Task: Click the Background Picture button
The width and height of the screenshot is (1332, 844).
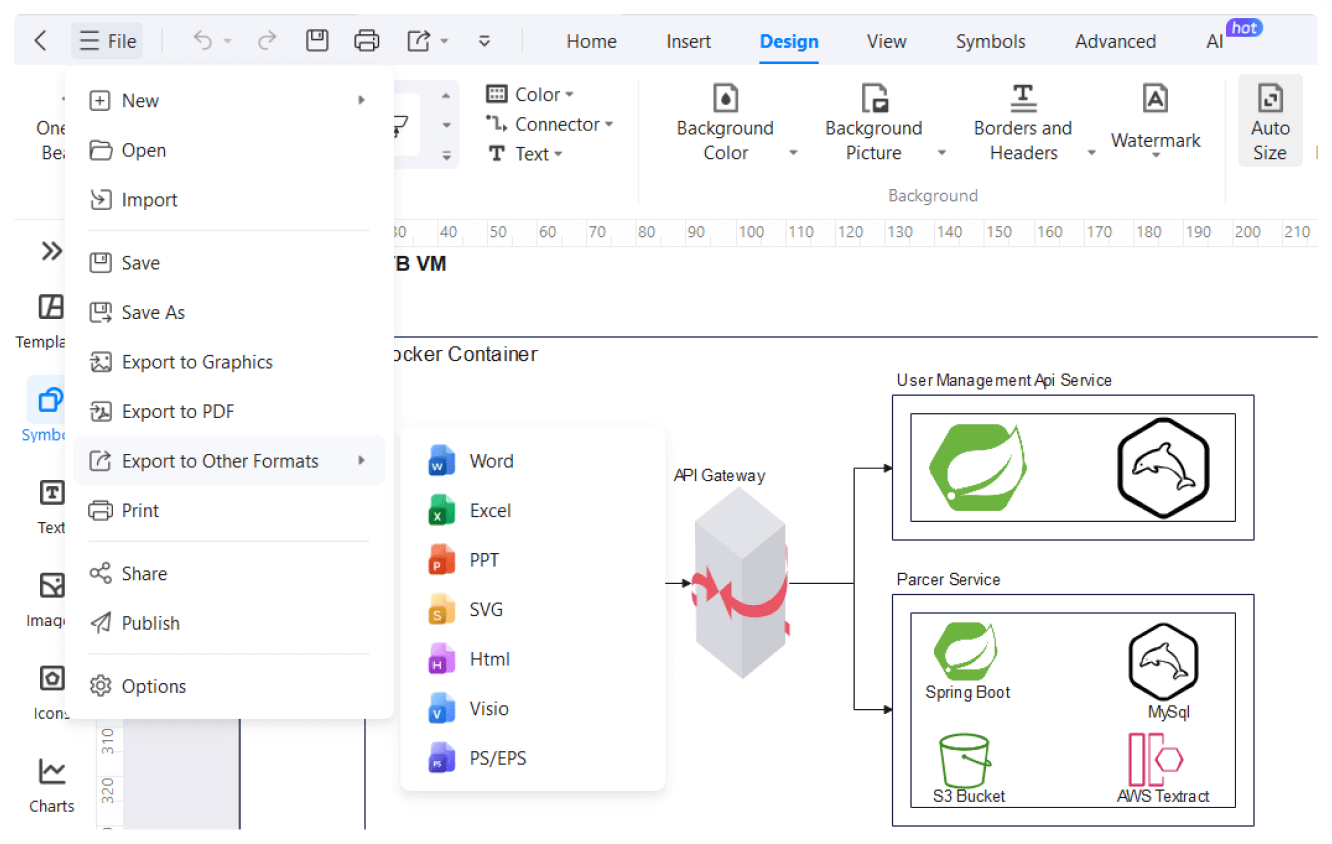Action: click(873, 124)
